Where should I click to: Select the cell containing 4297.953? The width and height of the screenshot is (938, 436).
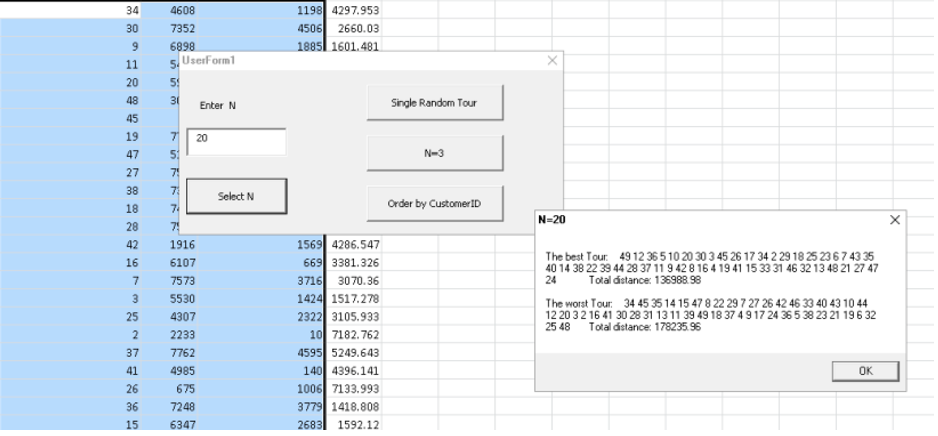(x=354, y=10)
